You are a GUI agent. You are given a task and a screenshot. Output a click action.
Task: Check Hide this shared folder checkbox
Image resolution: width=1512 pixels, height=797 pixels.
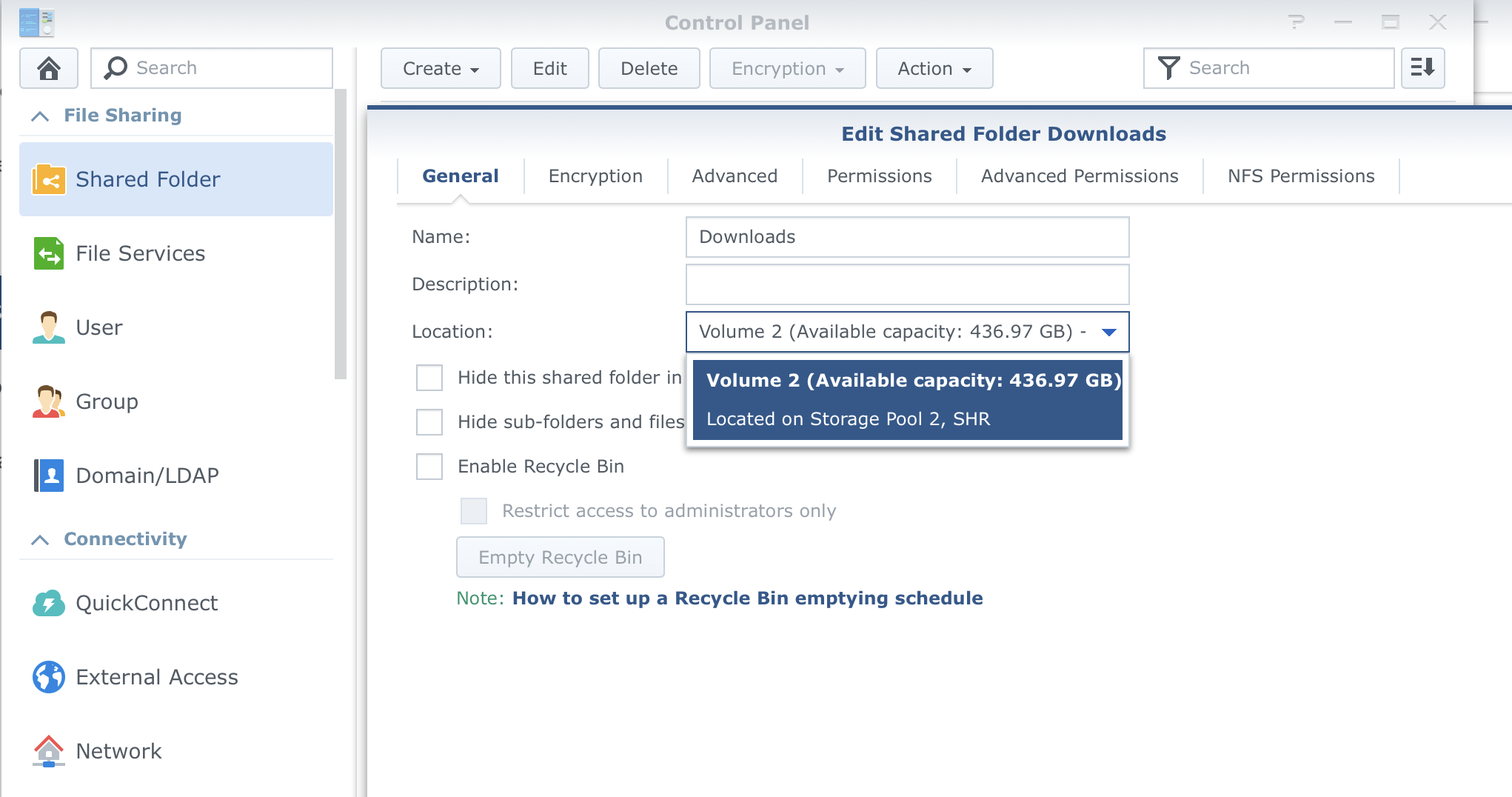[429, 378]
